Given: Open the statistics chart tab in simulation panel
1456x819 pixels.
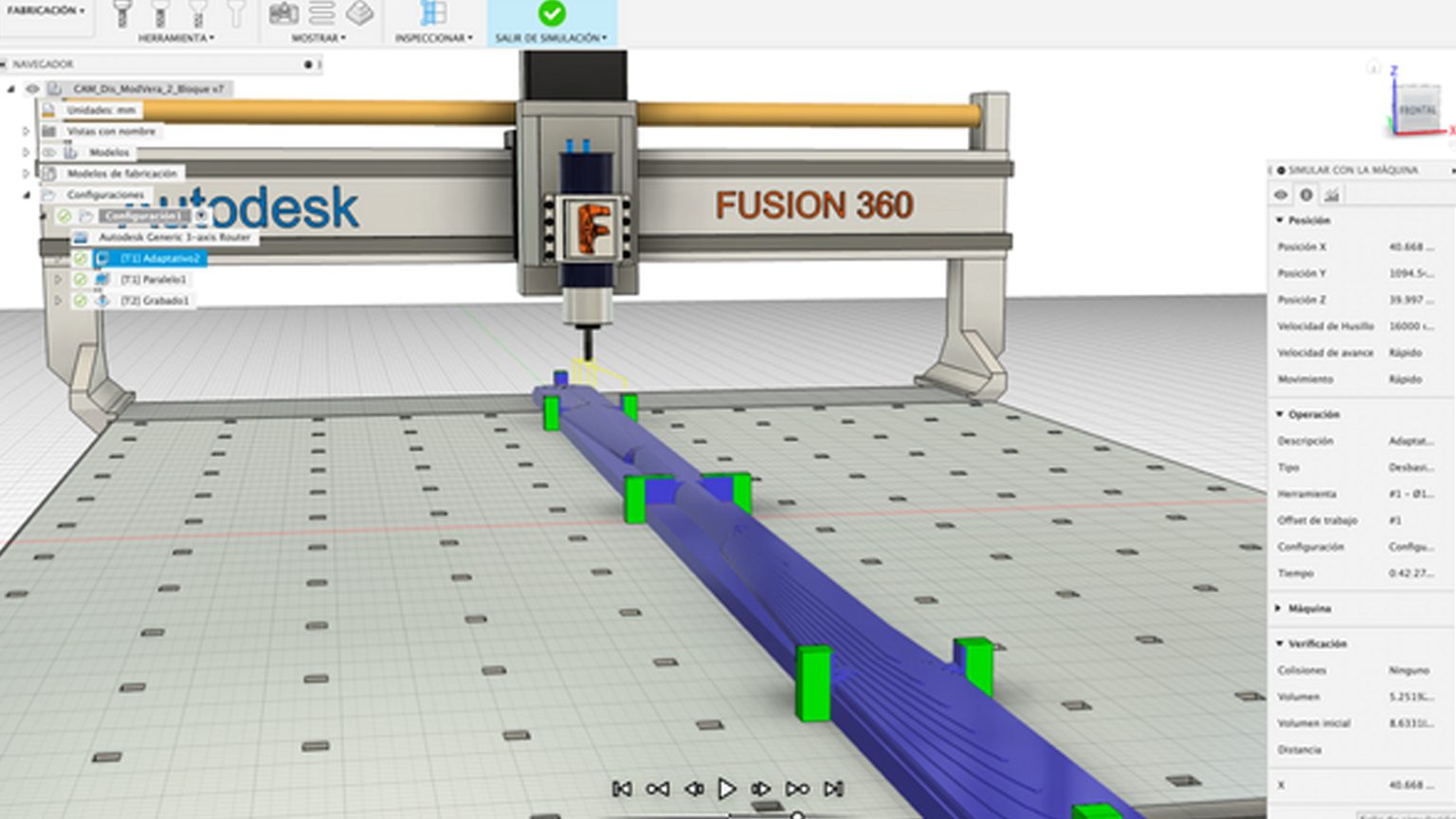Looking at the screenshot, I should tap(1332, 195).
